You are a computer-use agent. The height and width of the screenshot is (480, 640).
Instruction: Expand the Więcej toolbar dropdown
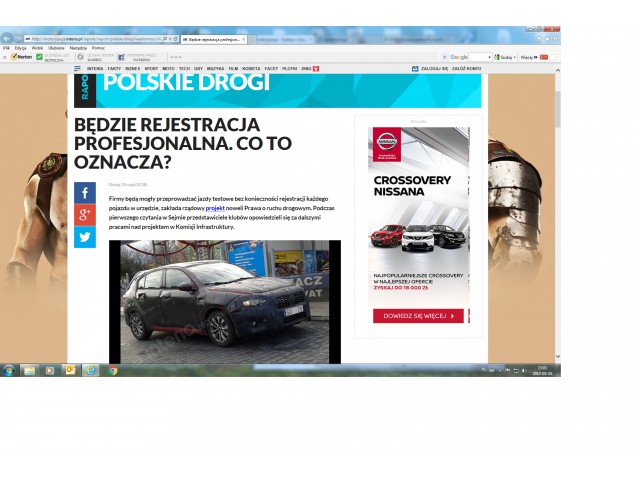[529, 57]
